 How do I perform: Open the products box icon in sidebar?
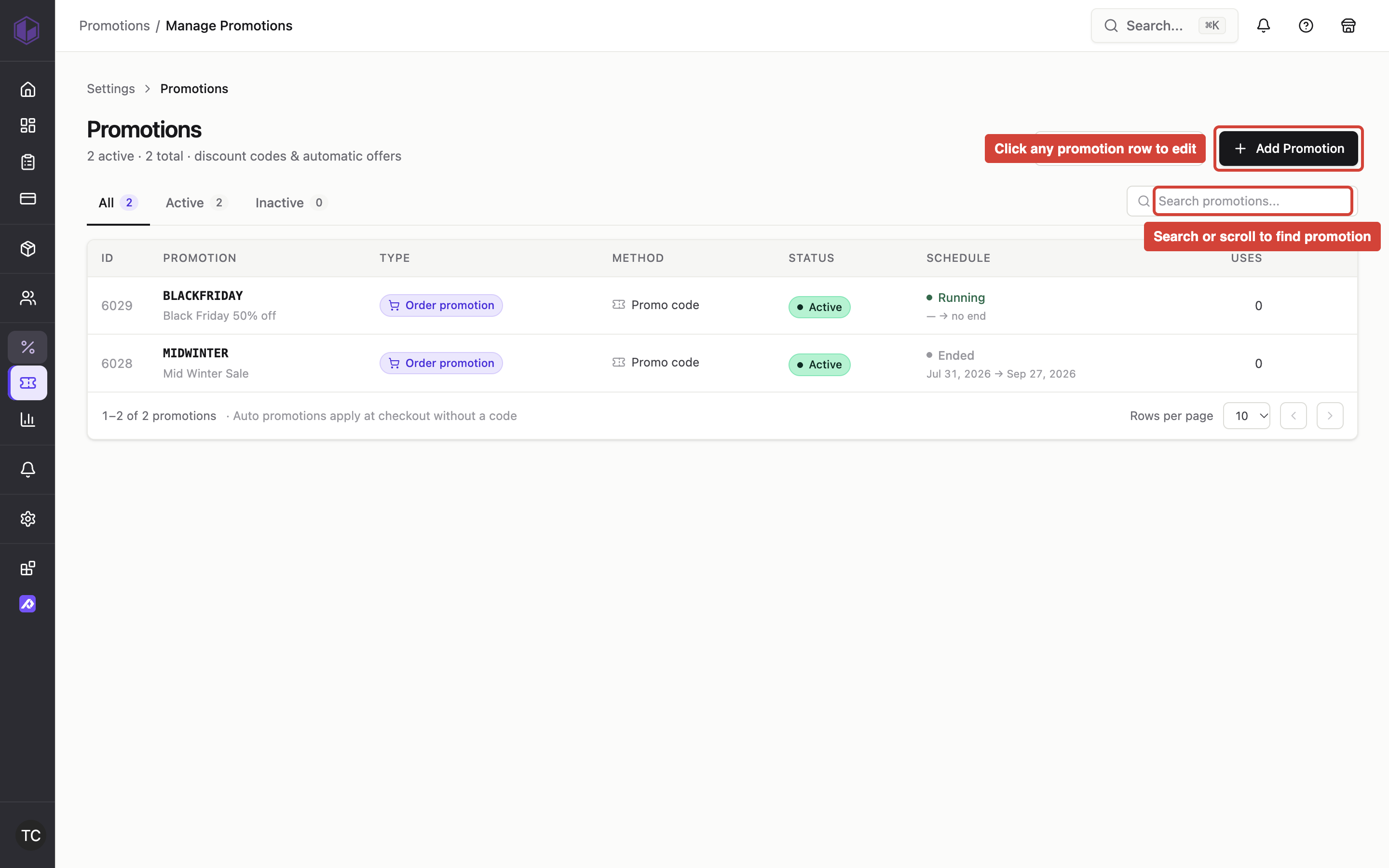click(27, 248)
